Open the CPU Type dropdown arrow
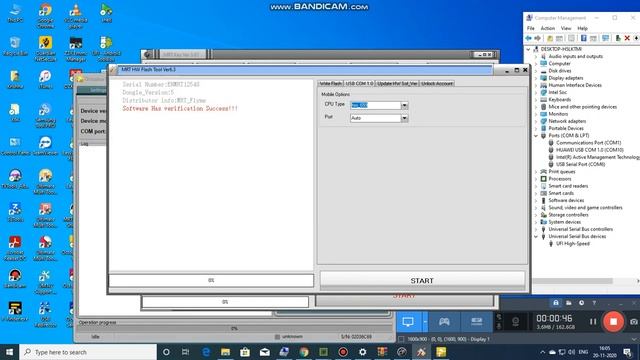Screen dimensions: 640x360 404,105
